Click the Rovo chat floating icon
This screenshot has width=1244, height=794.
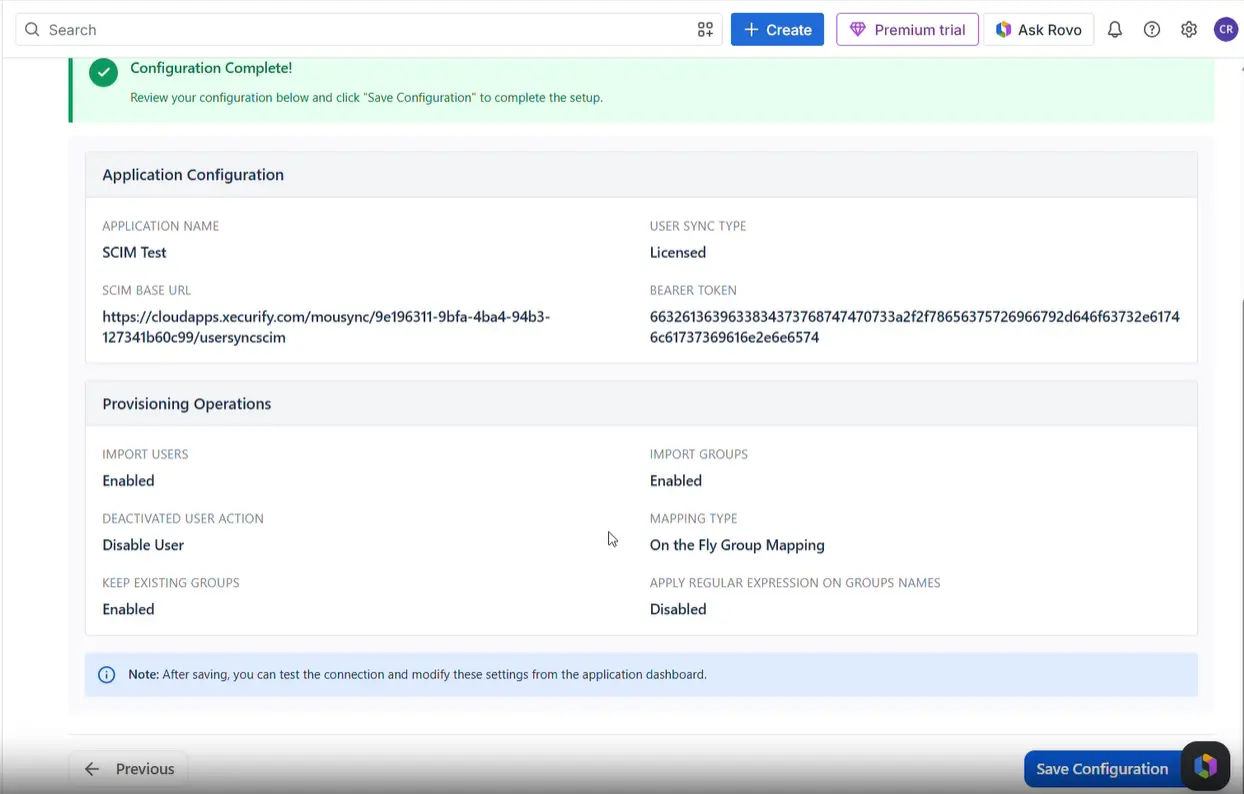pos(1205,767)
